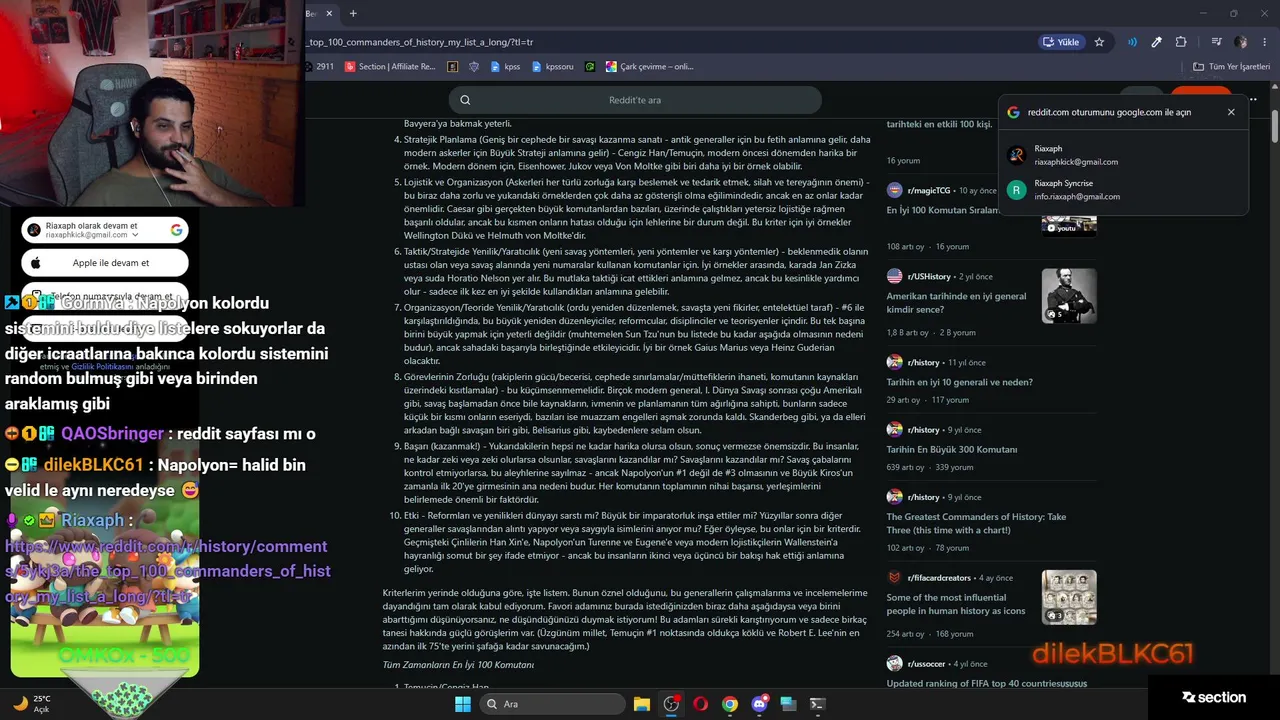
Task: Open Updated ranking of FIFA top 40 post
Action: [x=986, y=684]
